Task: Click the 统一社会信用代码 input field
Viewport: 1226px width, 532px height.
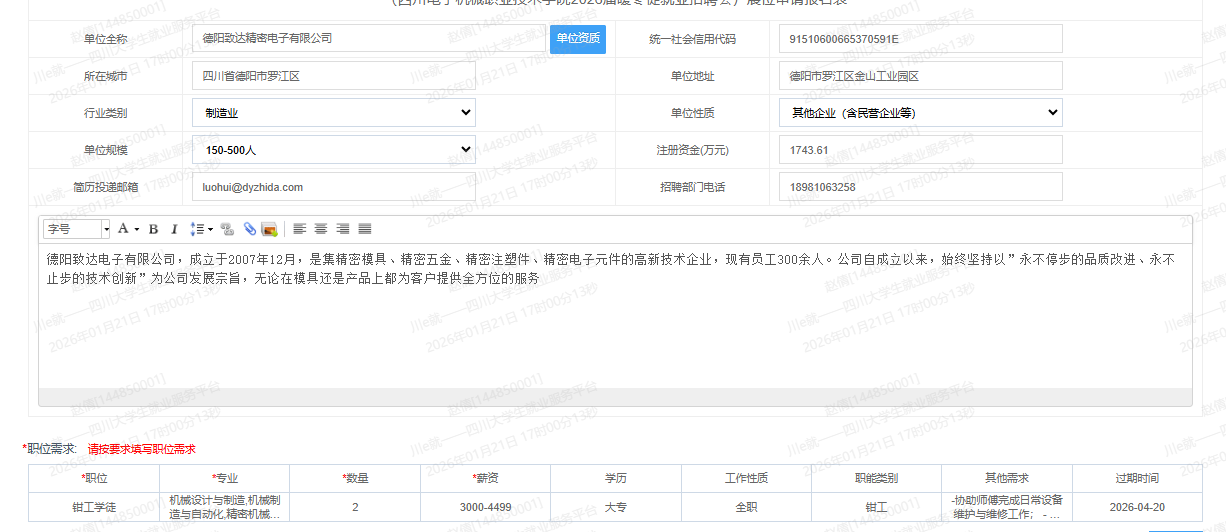Action: [x=921, y=38]
